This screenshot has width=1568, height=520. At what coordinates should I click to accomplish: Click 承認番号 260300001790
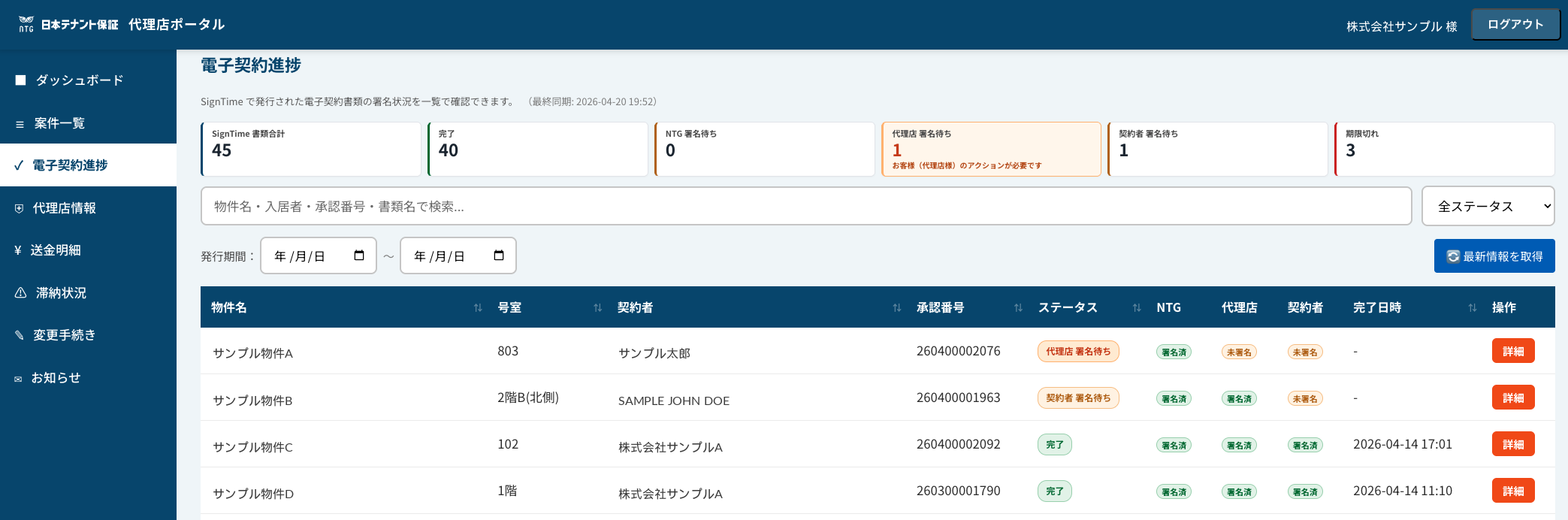(959, 491)
